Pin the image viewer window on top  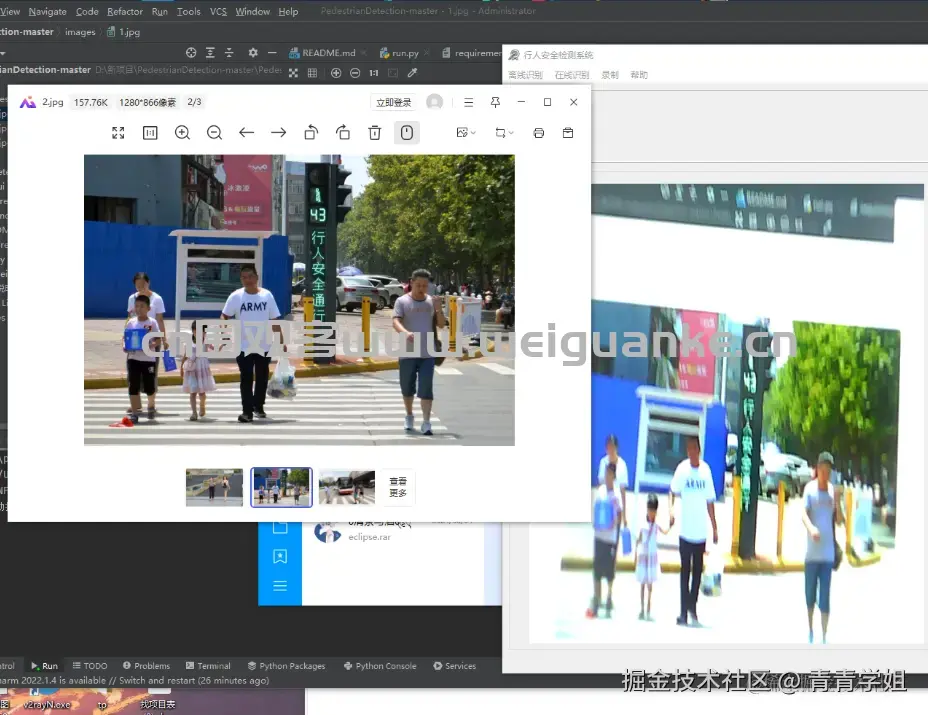click(495, 102)
